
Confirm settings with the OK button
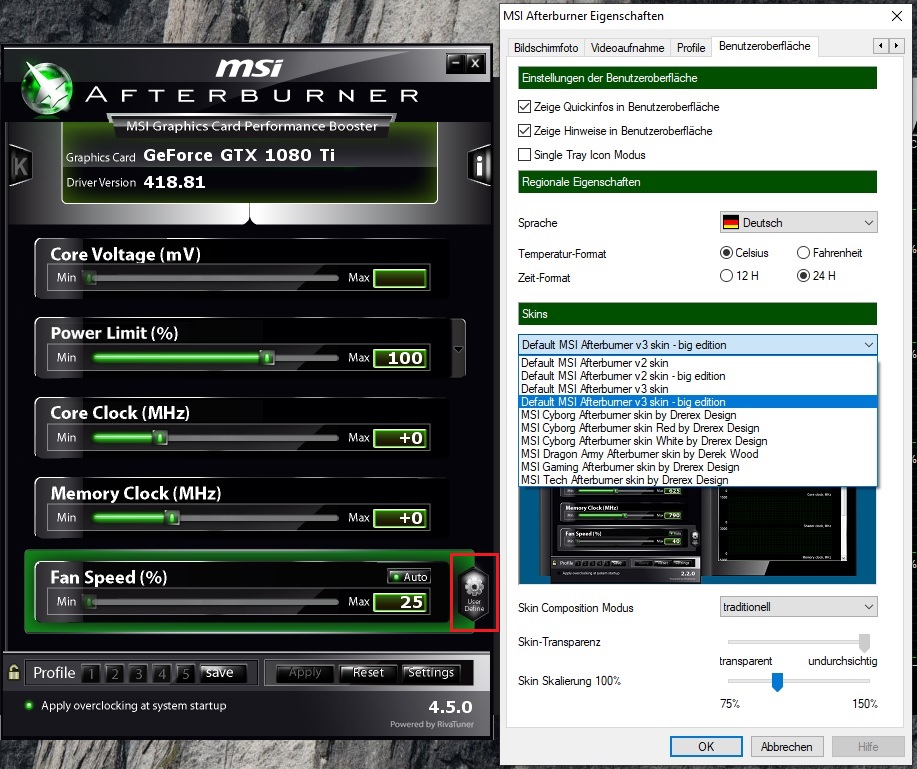point(706,746)
